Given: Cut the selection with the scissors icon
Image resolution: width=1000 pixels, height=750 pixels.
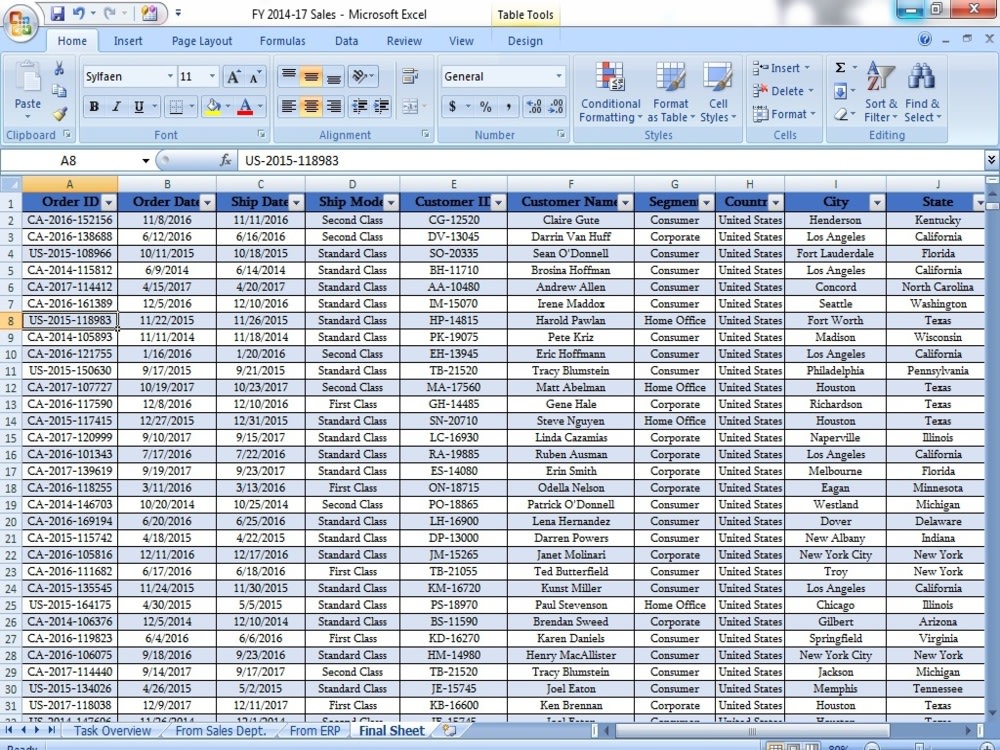Looking at the screenshot, I should tap(59, 69).
